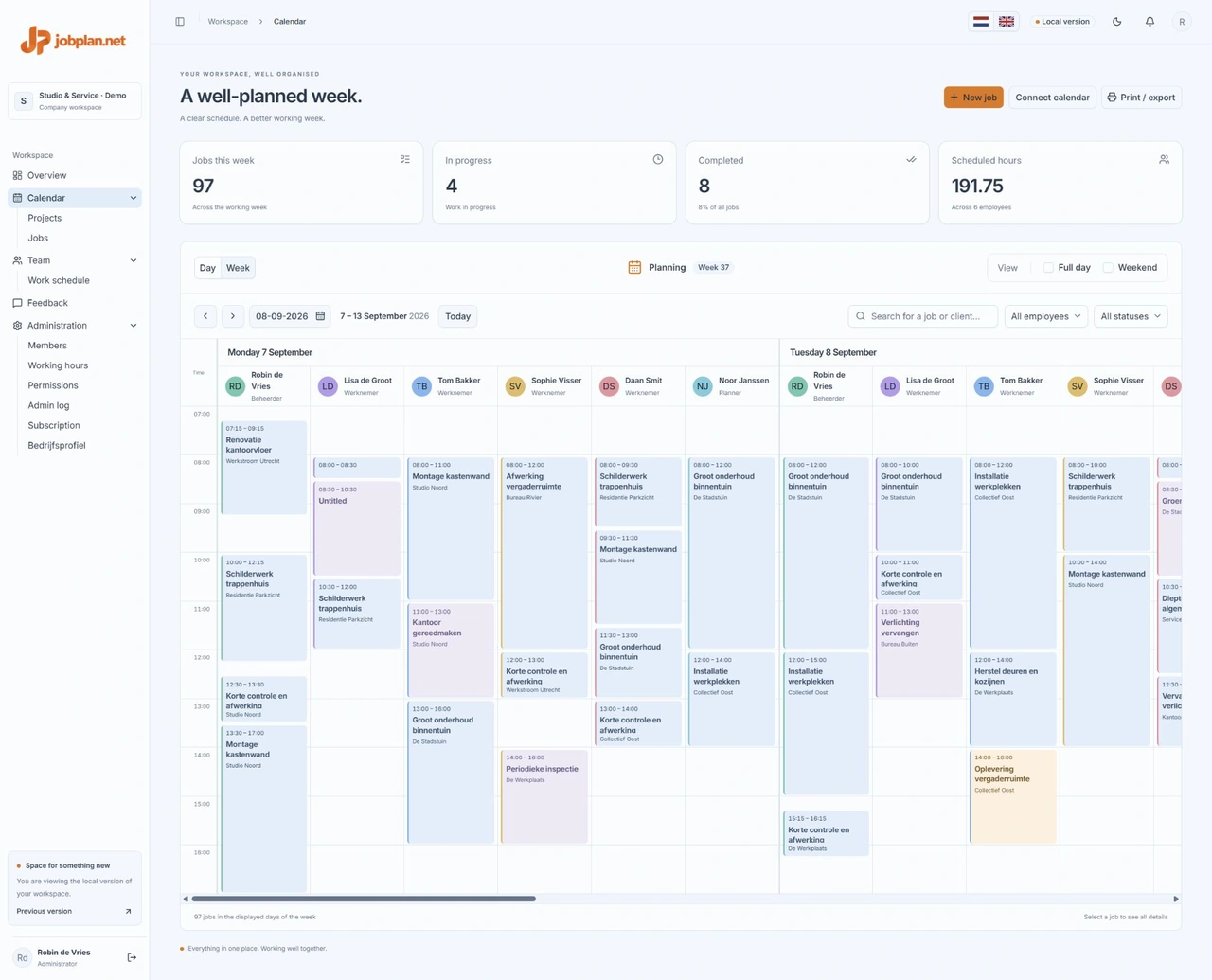Click the Jobs this week list icon
Viewport: 1212px width, 980px height.
(405, 160)
